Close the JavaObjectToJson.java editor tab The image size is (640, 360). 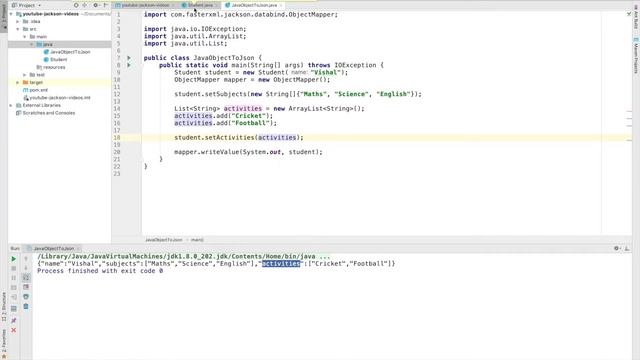281,5
